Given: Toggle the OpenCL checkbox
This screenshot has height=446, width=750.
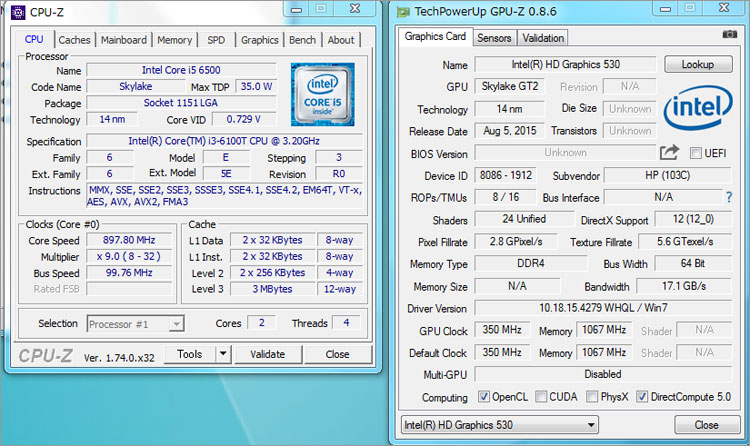Looking at the screenshot, I should pyautogui.click(x=484, y=397).
